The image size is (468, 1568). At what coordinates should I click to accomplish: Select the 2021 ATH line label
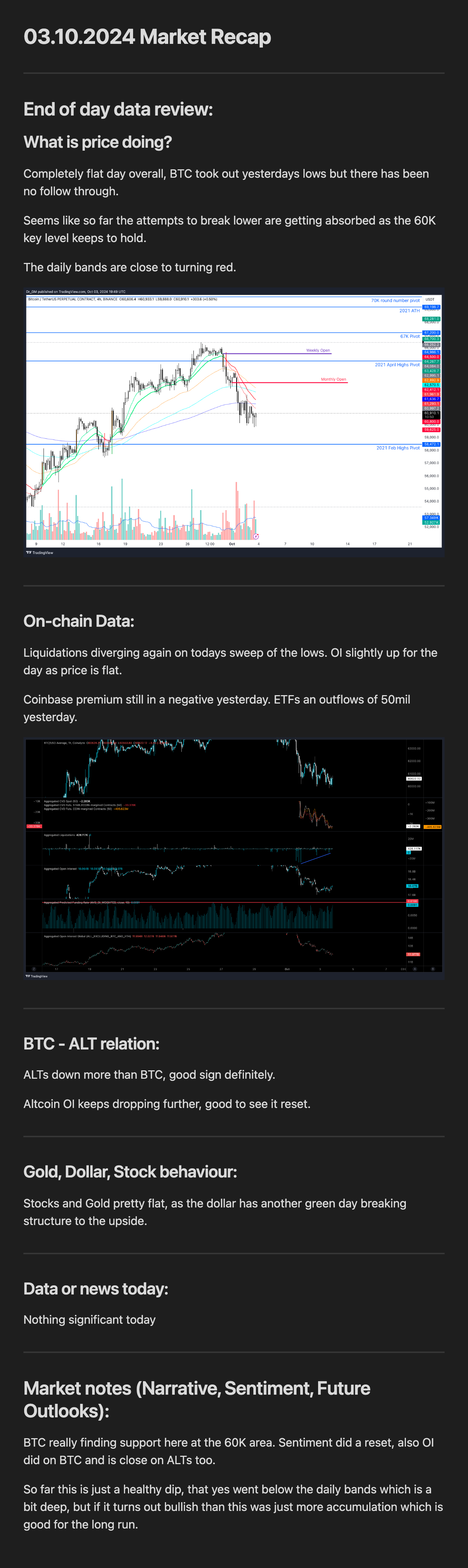tap(409, 310)
